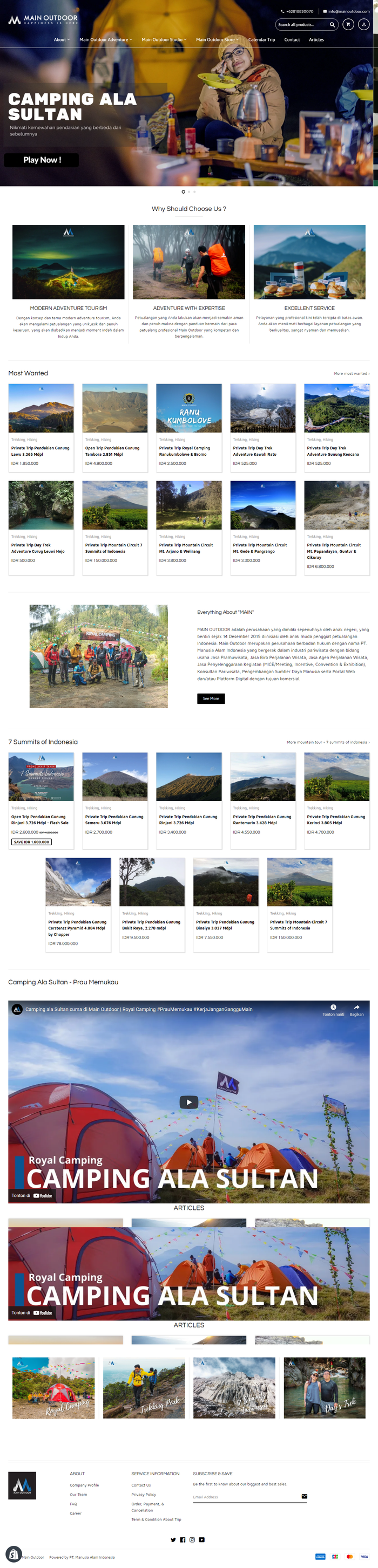Viewport: 378px width, 1568px height.
Task: Select the first hero slider dot
Action: [184, 191]
